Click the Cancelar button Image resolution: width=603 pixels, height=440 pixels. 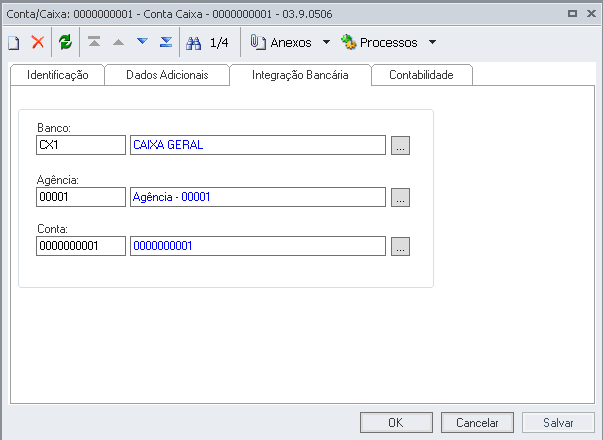pyautogui.click(x=477, y=423)
